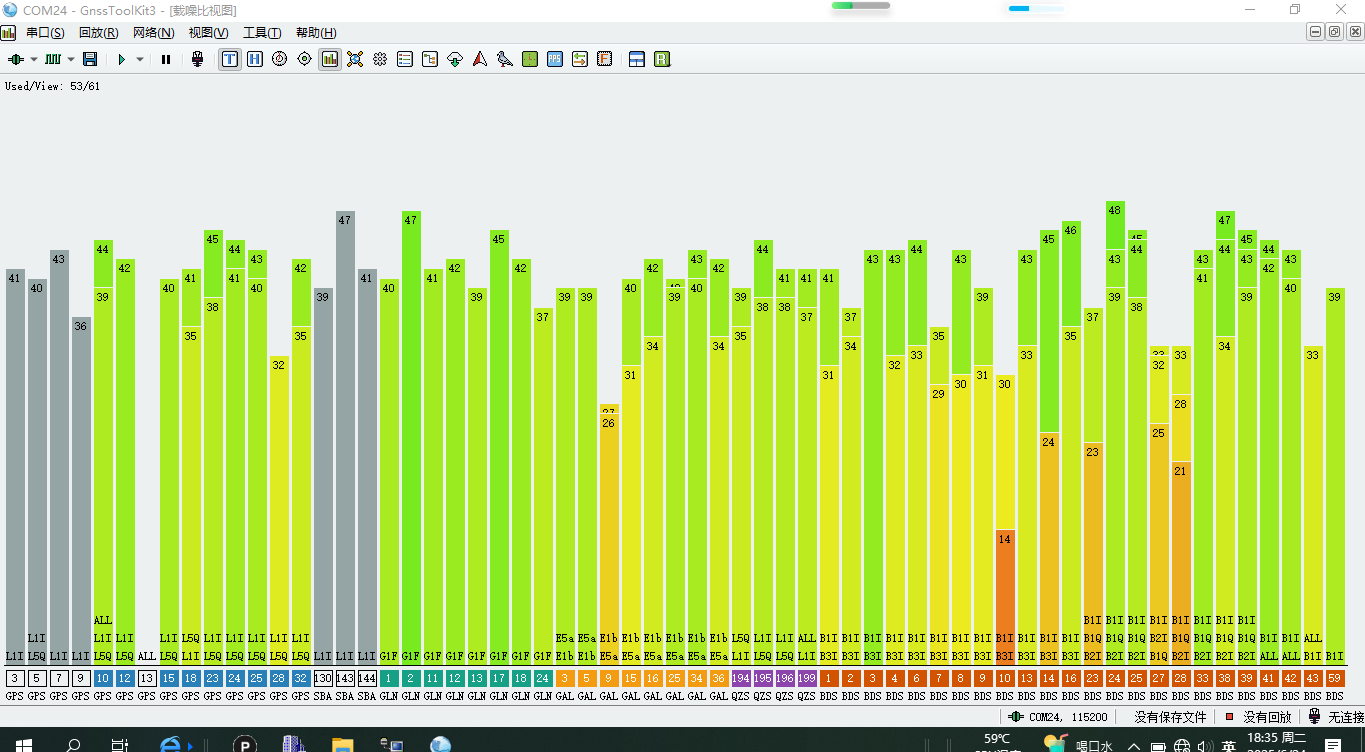This screenshot has height=752, width=1365.
Task: Expand the play button dropdown arrow
Action: [x=140, y=59]
